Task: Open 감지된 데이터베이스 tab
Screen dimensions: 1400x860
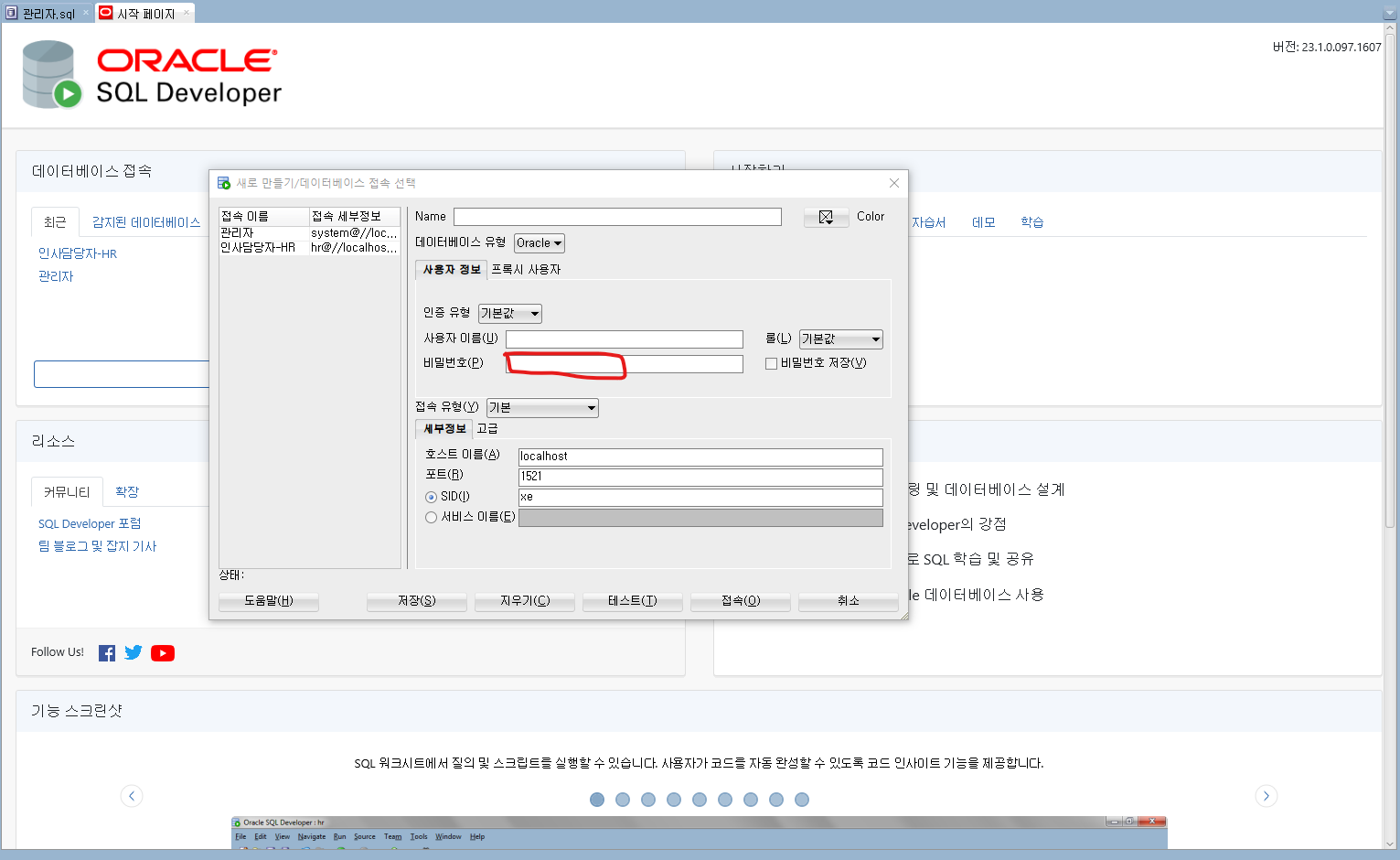Action: [146, 222]
